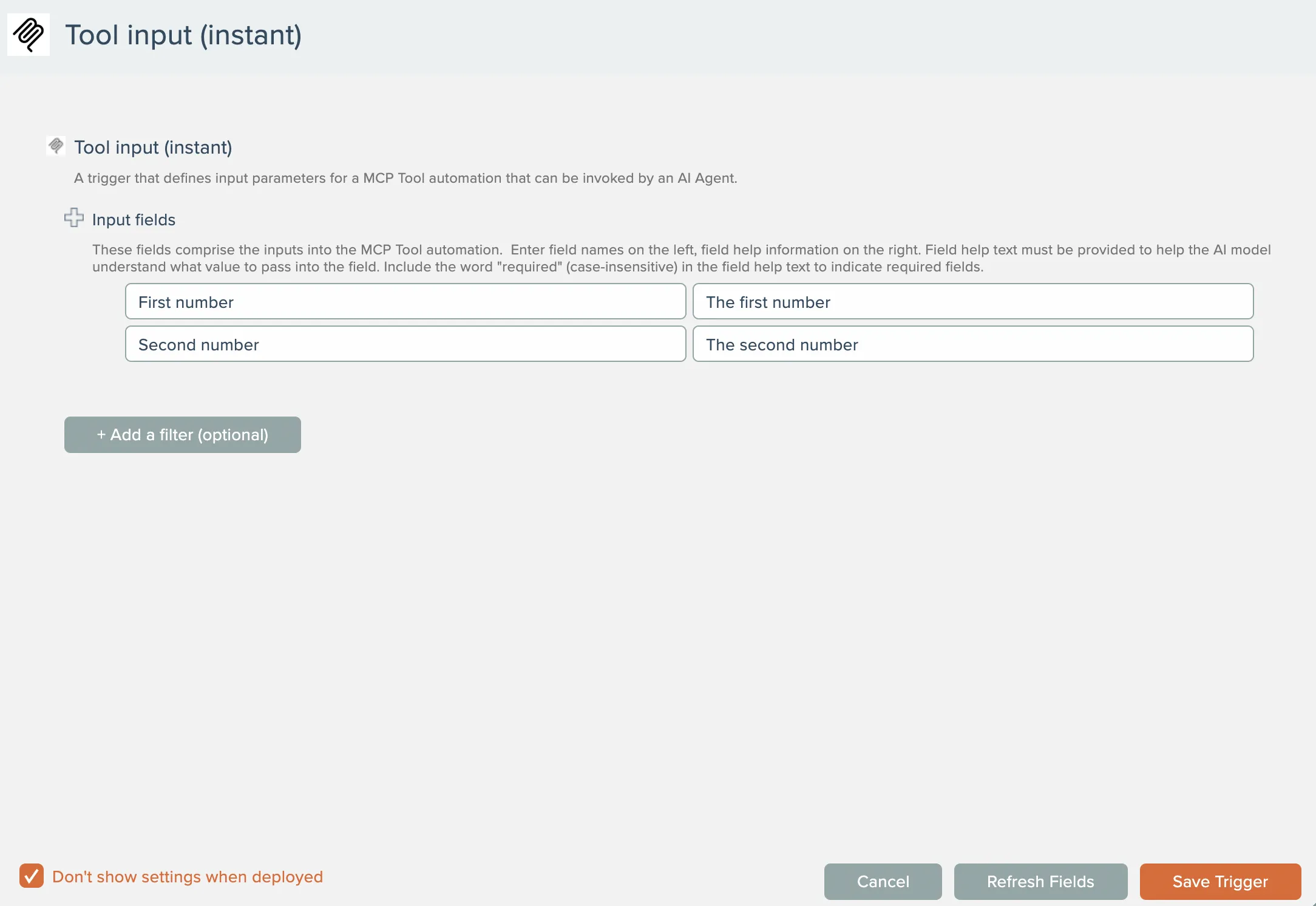Click the "required" word in help instructions
The height and width of the screenshot is (906, 1316).
[x=529, y=267]
